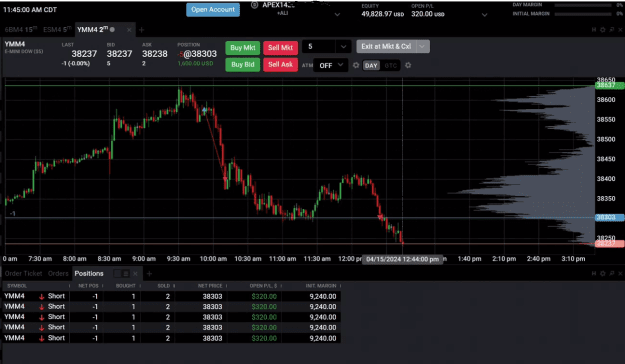The image size is (625, 364).
Task: Click the 04/15/2024 12:44:00 pm crosshair label
Action: tap(402, 260)
